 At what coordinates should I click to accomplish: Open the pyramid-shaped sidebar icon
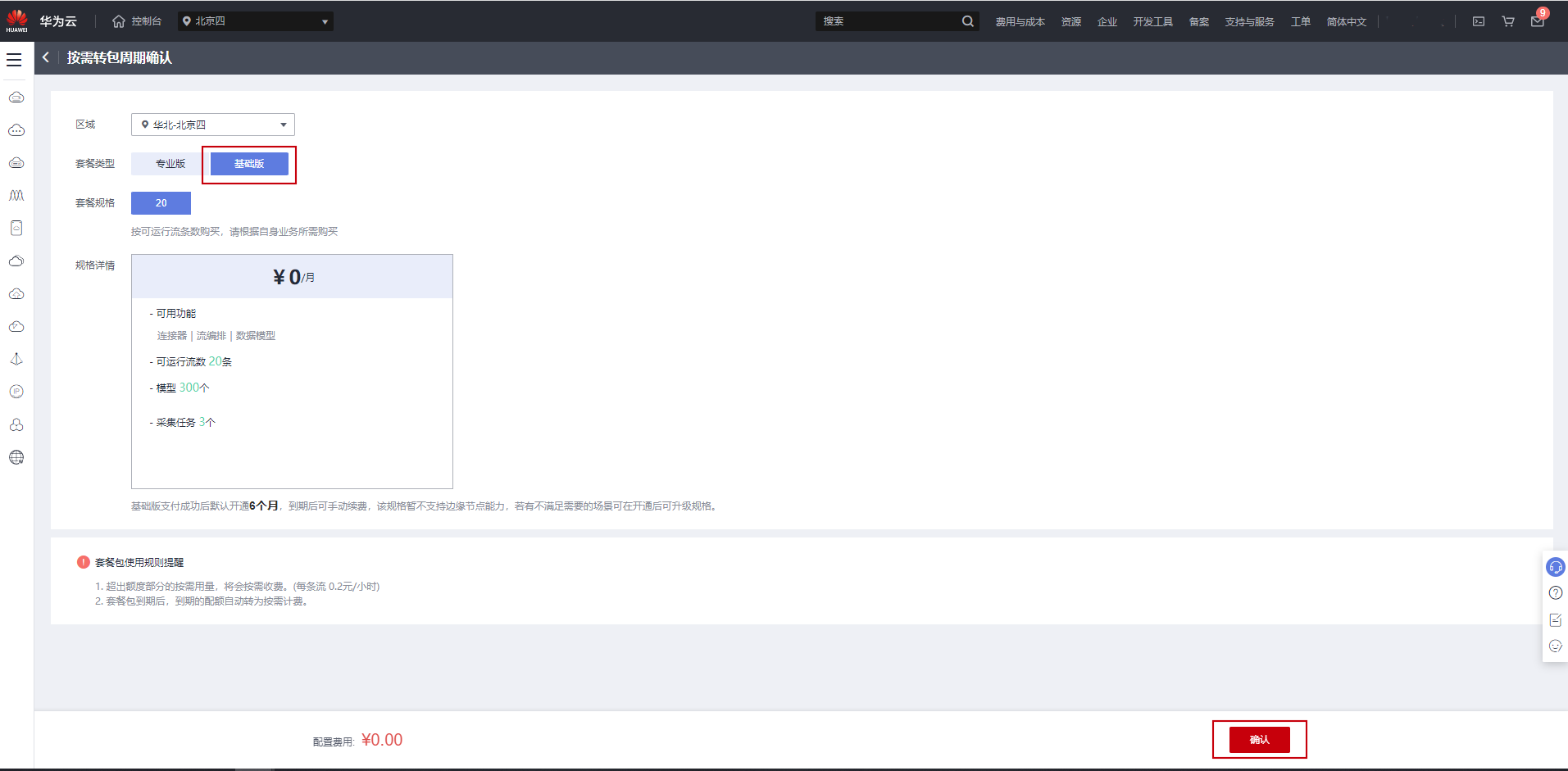[x=16, y=360]
